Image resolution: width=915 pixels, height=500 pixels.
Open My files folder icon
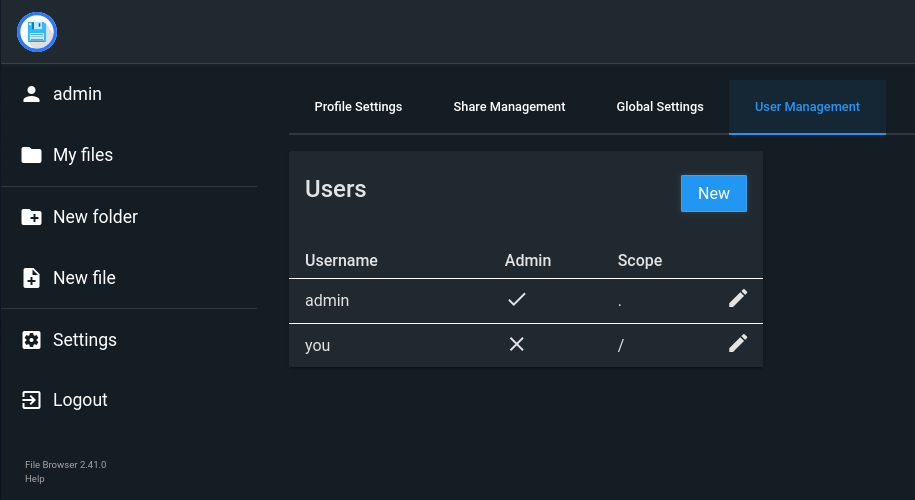[32, 155]
